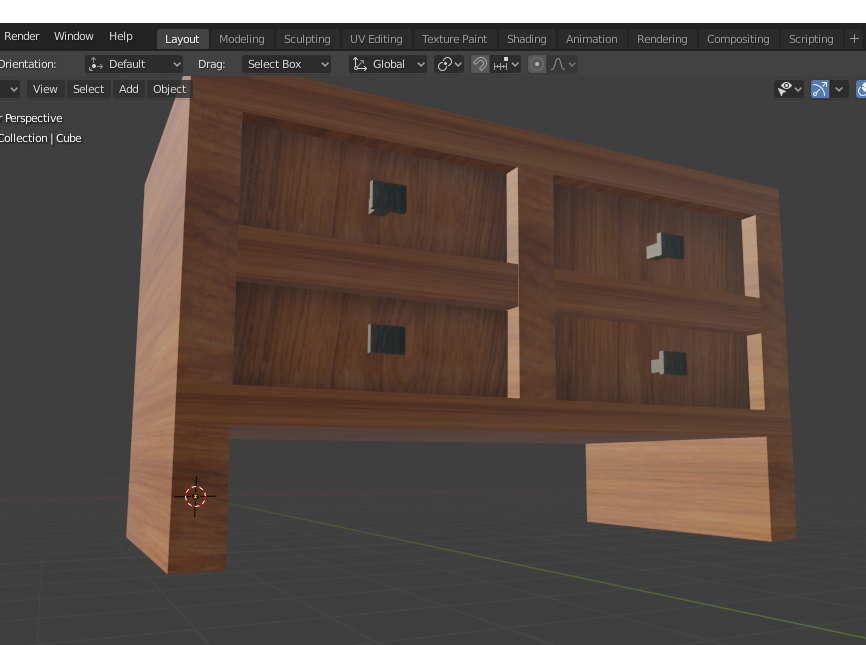Switch to the Sculpting workspace tab
The height and width of the screenshot is (645, 866).
click(x=307, y=39)
